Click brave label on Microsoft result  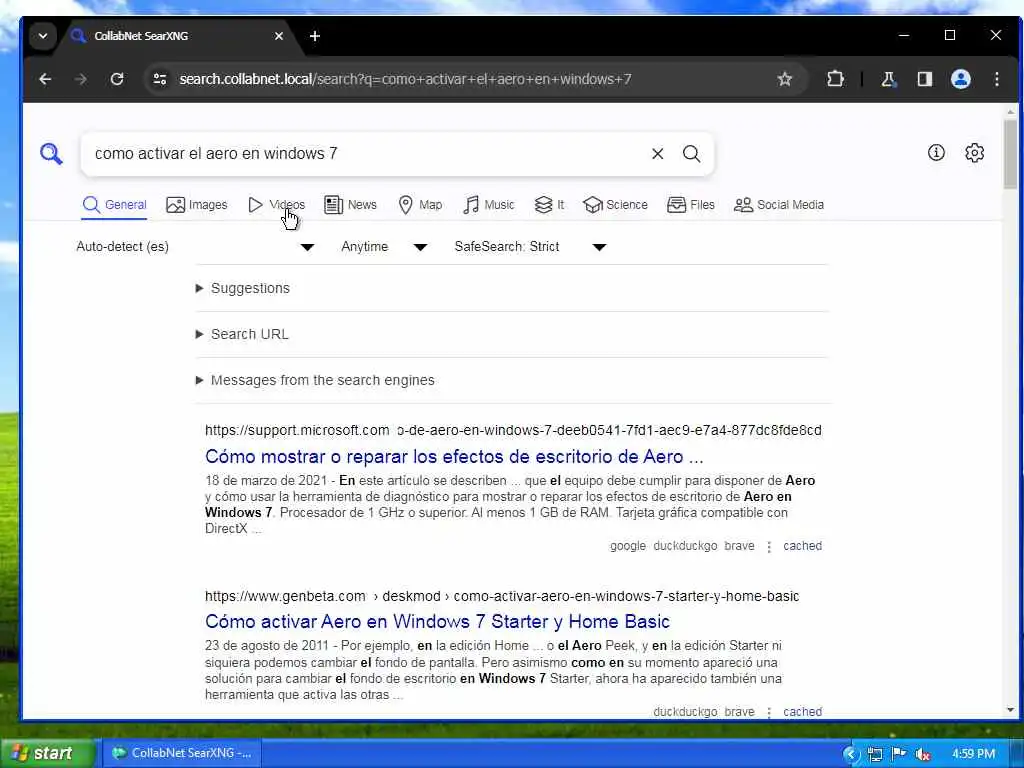point(739,546)
